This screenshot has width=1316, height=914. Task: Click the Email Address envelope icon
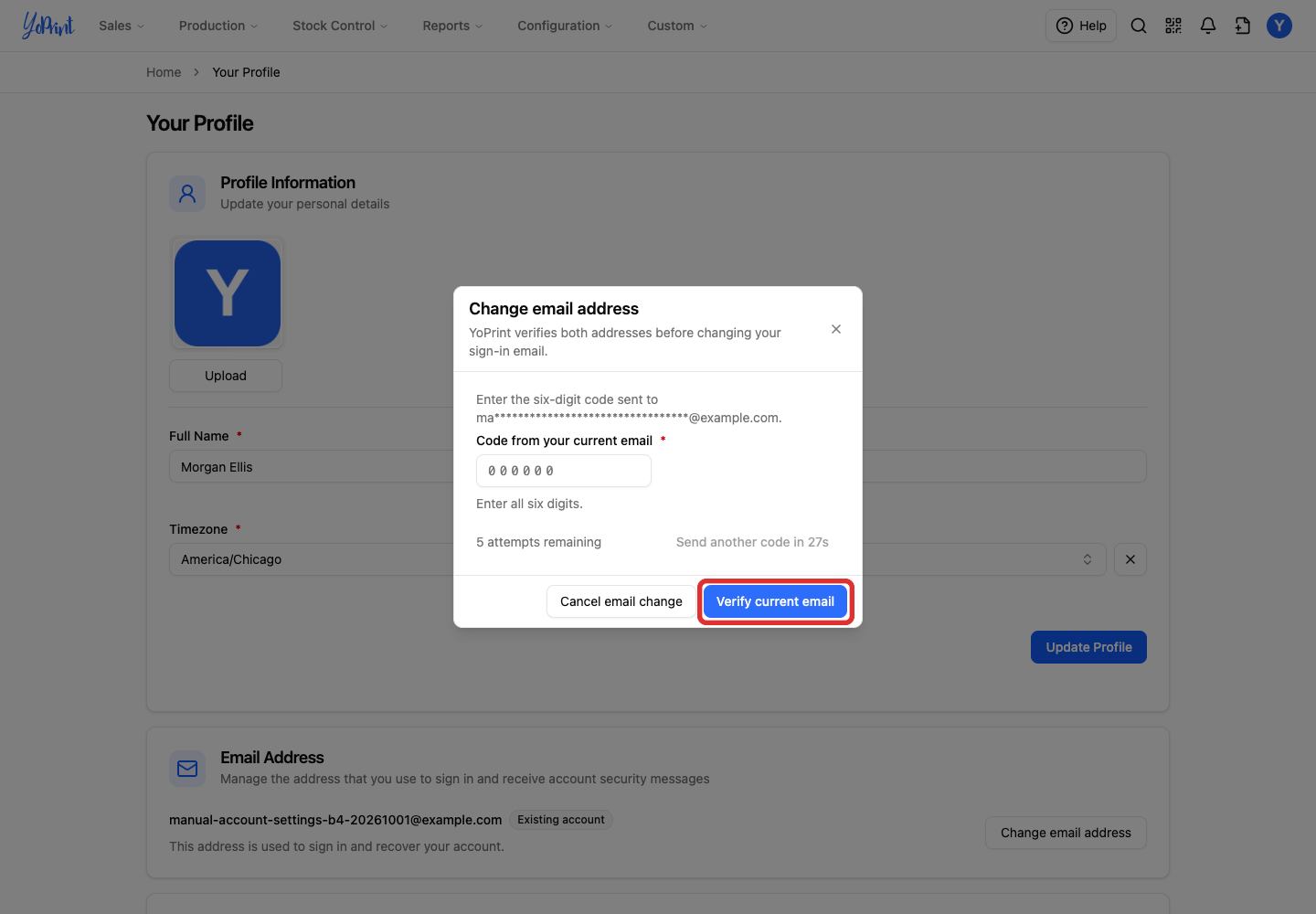pyautogui.click(x=187, y=769)
